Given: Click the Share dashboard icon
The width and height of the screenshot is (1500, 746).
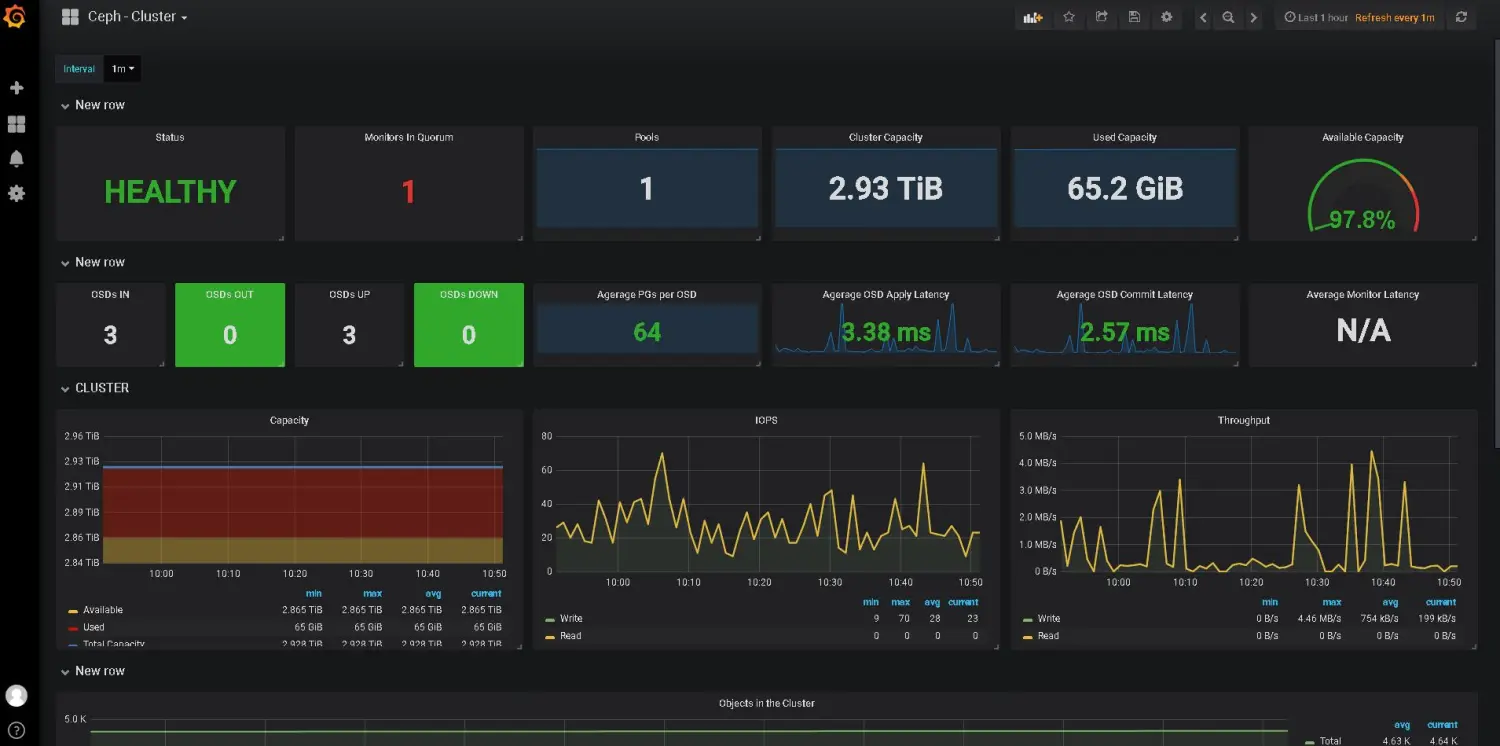Looking at the screenshot, I should tap(1102, 17).
